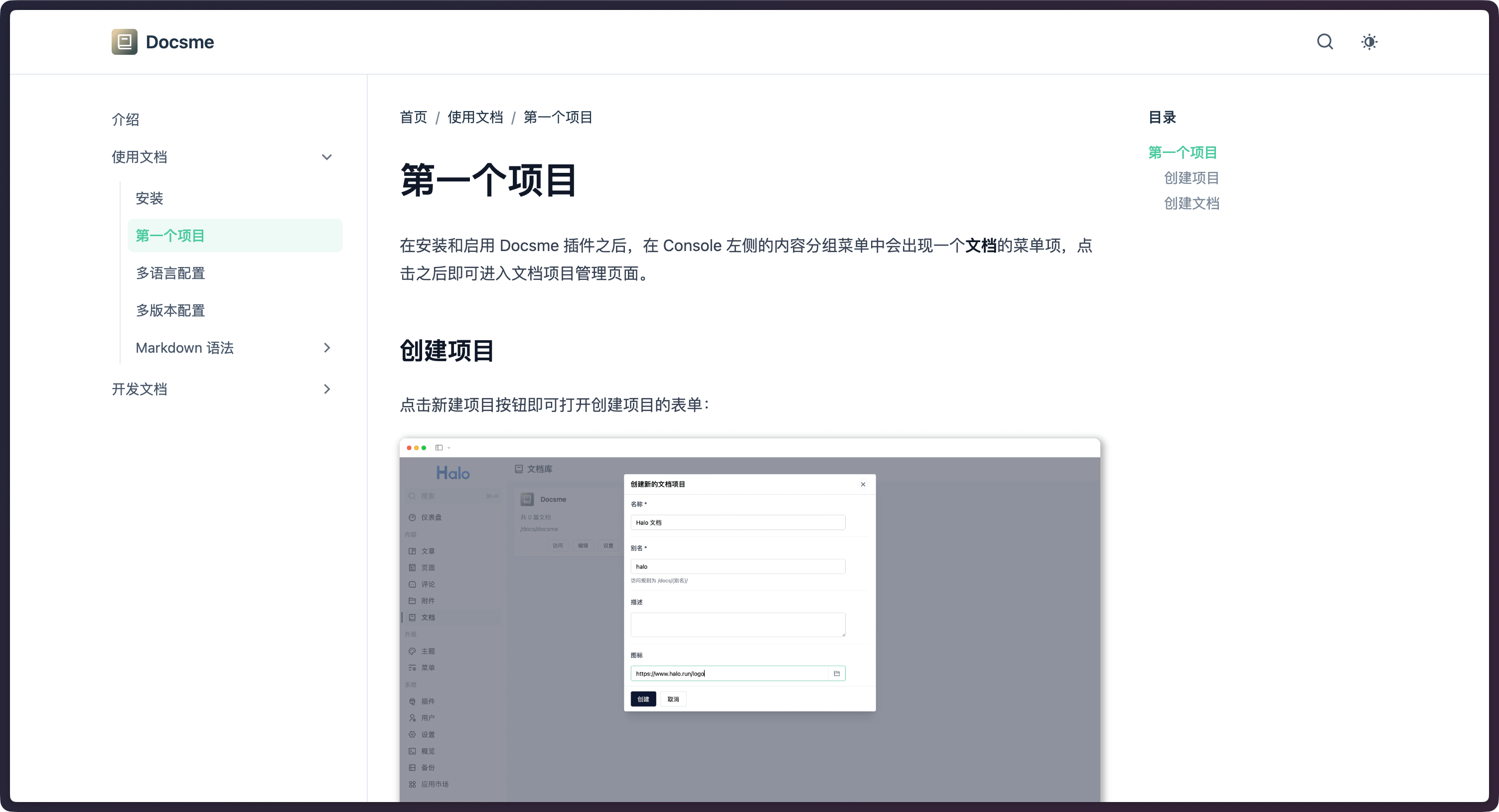This screenshot has height=812, width=1499.
Task: Select 多语言配置 in the sidebar
Action: tap(170, 273)
